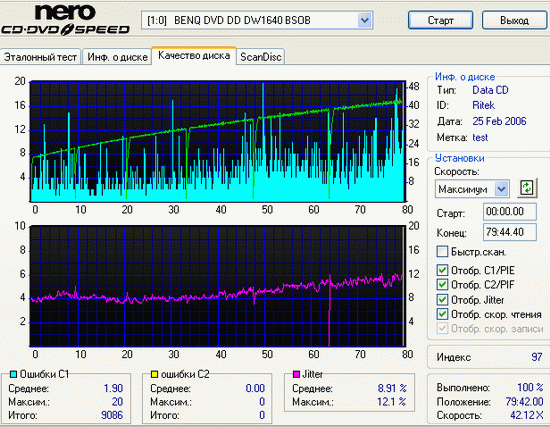Click the Jitter maximum value 12.1 %
This screenshot has width=550, height=427.
pyautogui.click(x=392, y=401)
